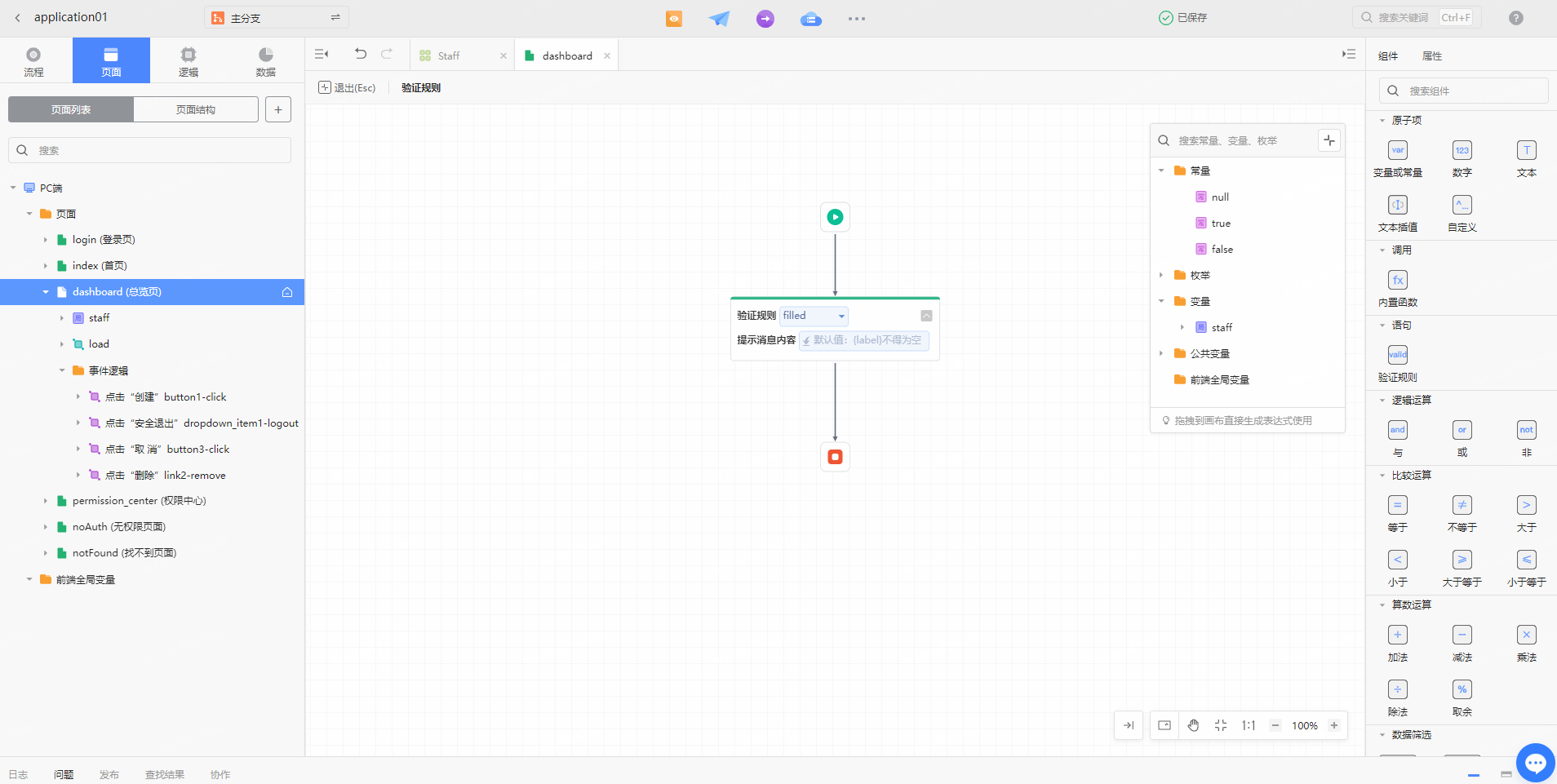Screen dimensions: 1557x784
Task: Switch to the 逻辑 tab
Action: pyautogui.click(x=189, y=61)
